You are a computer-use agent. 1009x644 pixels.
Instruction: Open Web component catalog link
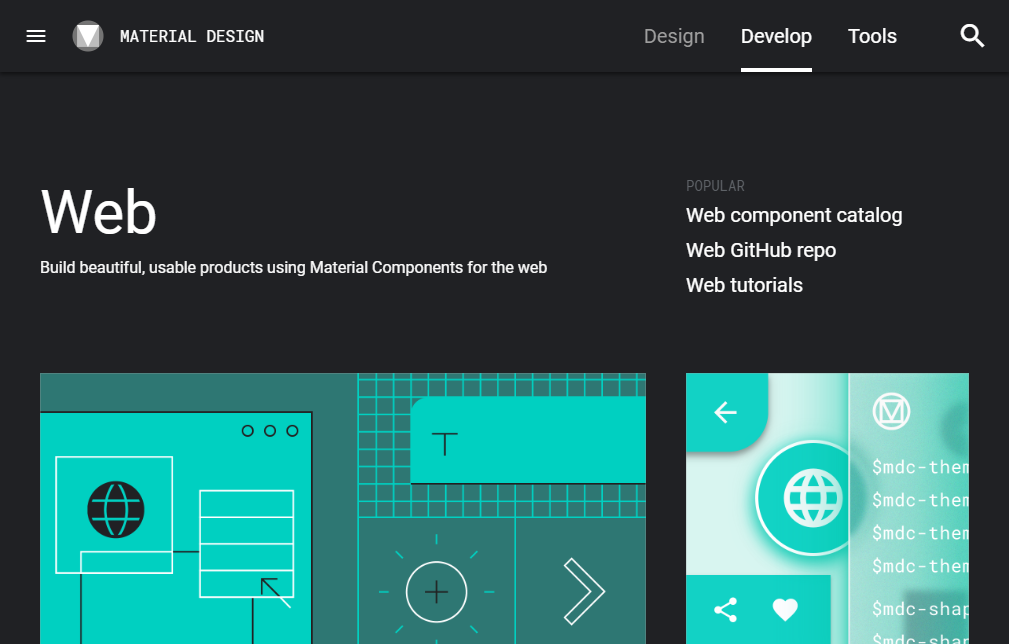point(793,215)
